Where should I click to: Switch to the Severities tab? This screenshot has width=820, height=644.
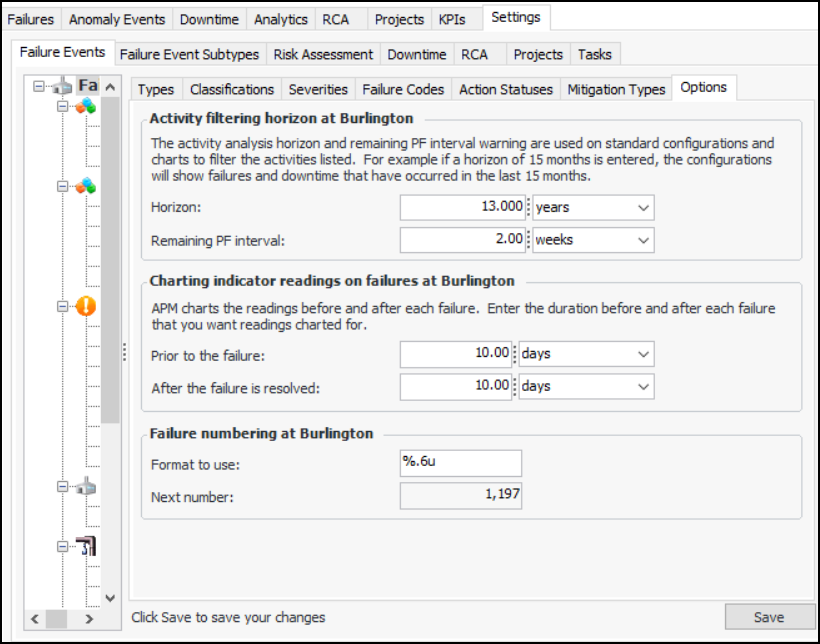pos(318,89)
